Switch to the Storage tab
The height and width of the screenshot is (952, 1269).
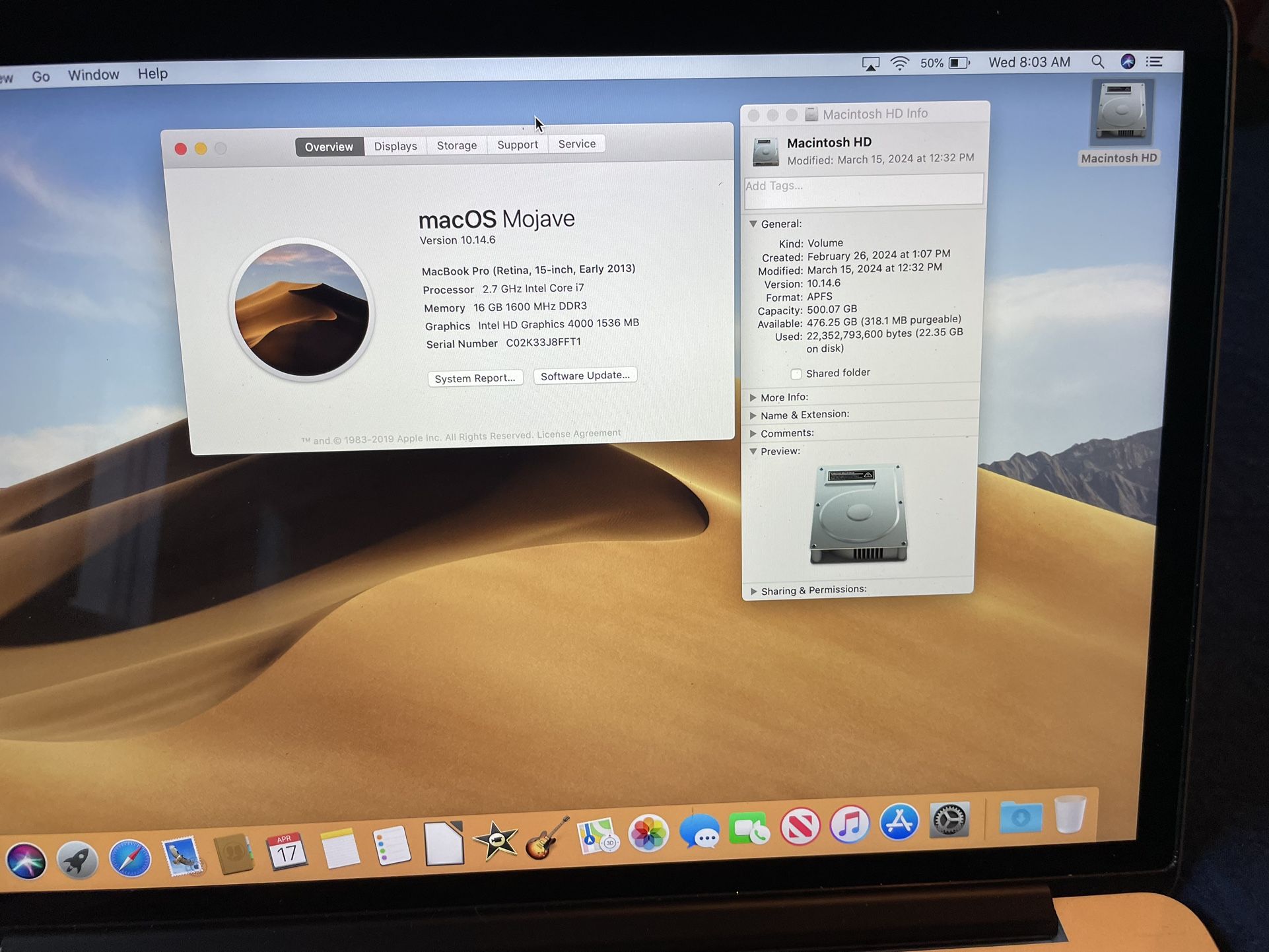pos(457,145)
